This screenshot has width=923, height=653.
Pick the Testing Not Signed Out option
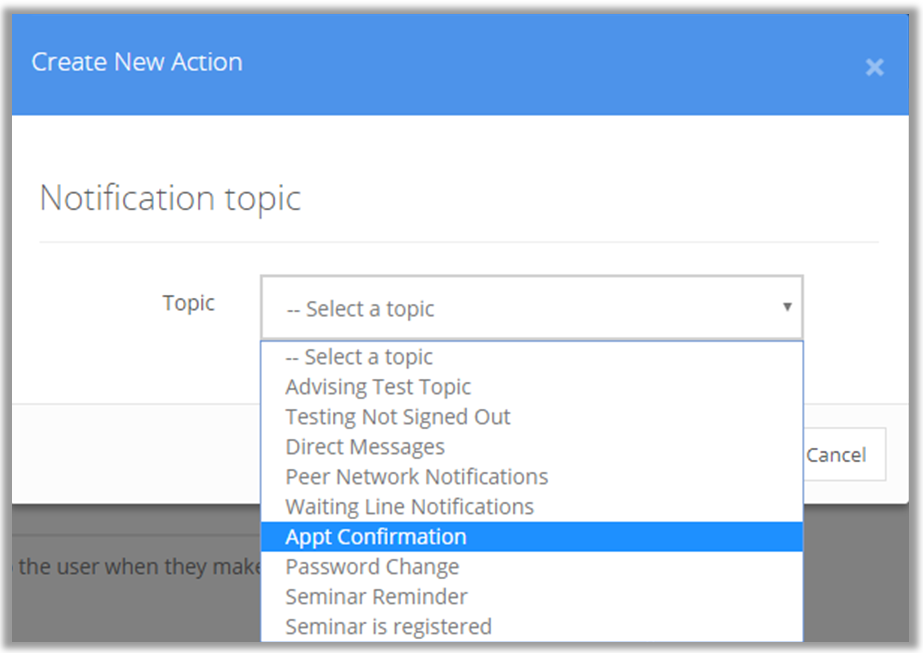(398, 417)
